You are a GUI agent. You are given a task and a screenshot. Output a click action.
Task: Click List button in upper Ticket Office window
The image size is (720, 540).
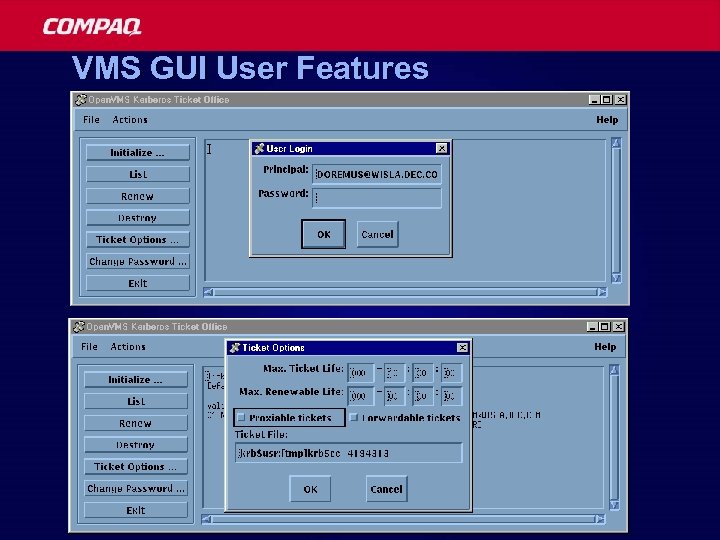(137, 174)
